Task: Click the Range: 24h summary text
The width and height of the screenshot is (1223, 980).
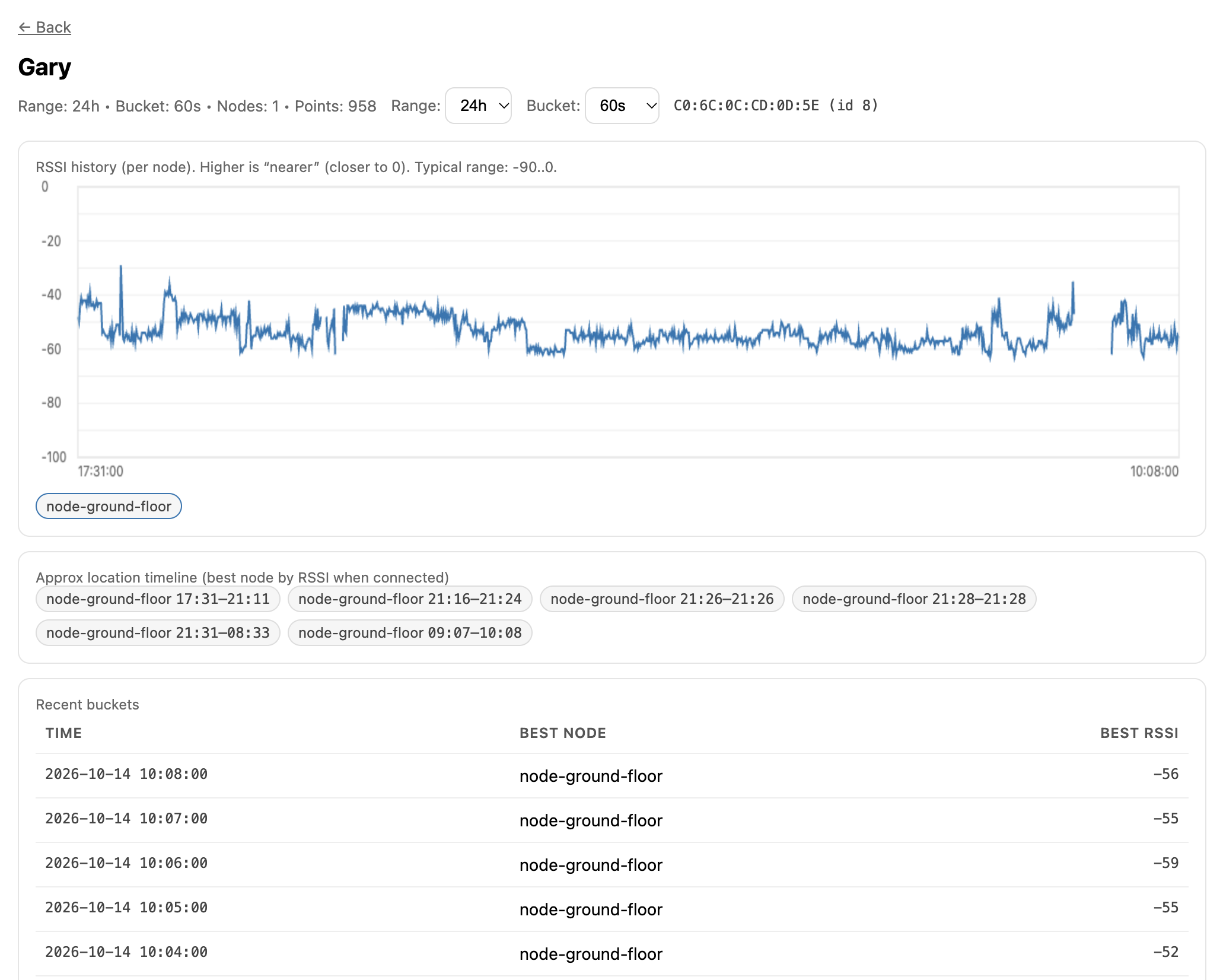Action: (x=59, y=106)
